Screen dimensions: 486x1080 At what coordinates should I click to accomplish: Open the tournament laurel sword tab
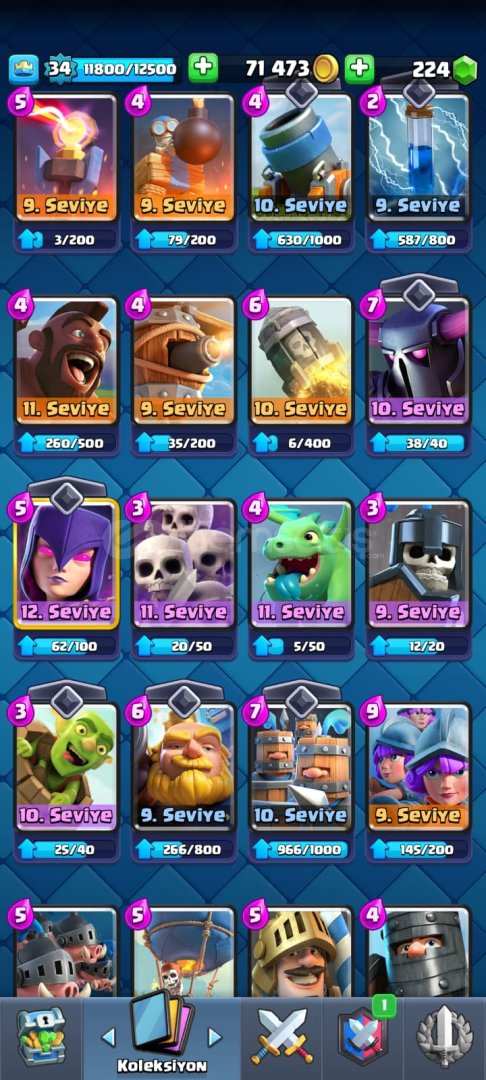[x=445, y=1036]
